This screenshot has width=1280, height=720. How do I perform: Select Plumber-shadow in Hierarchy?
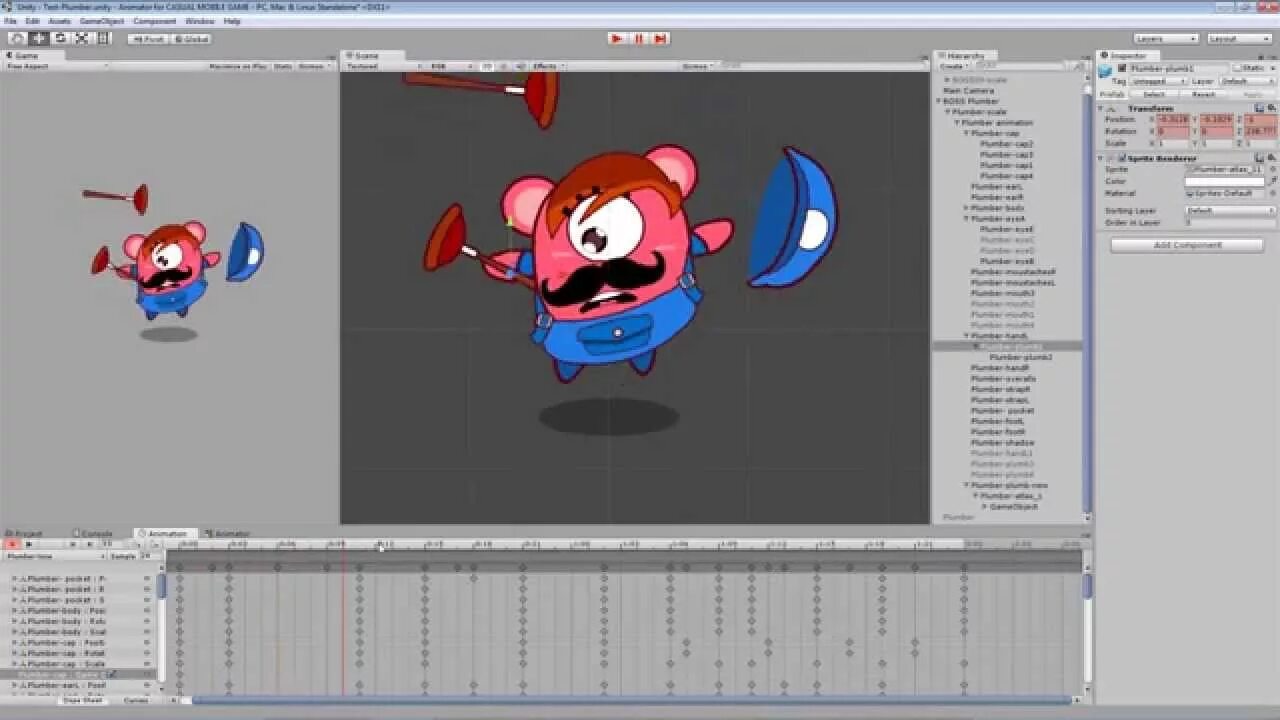tap(1002, 442)
